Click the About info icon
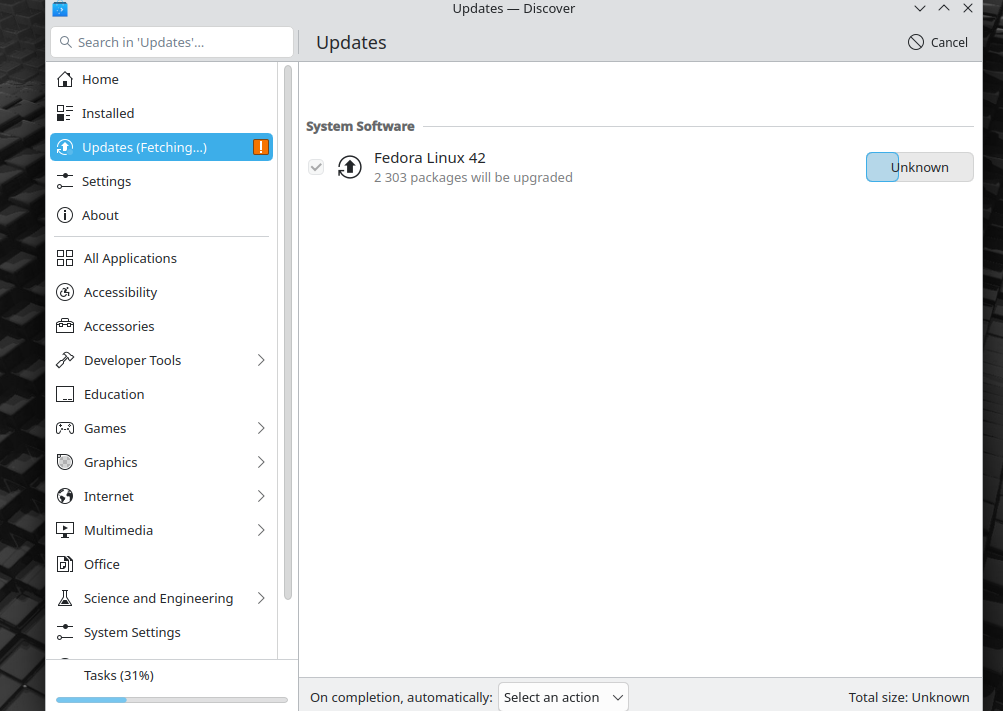The image size is (1003, 711). pyautogui.click(x=65, y=215)
